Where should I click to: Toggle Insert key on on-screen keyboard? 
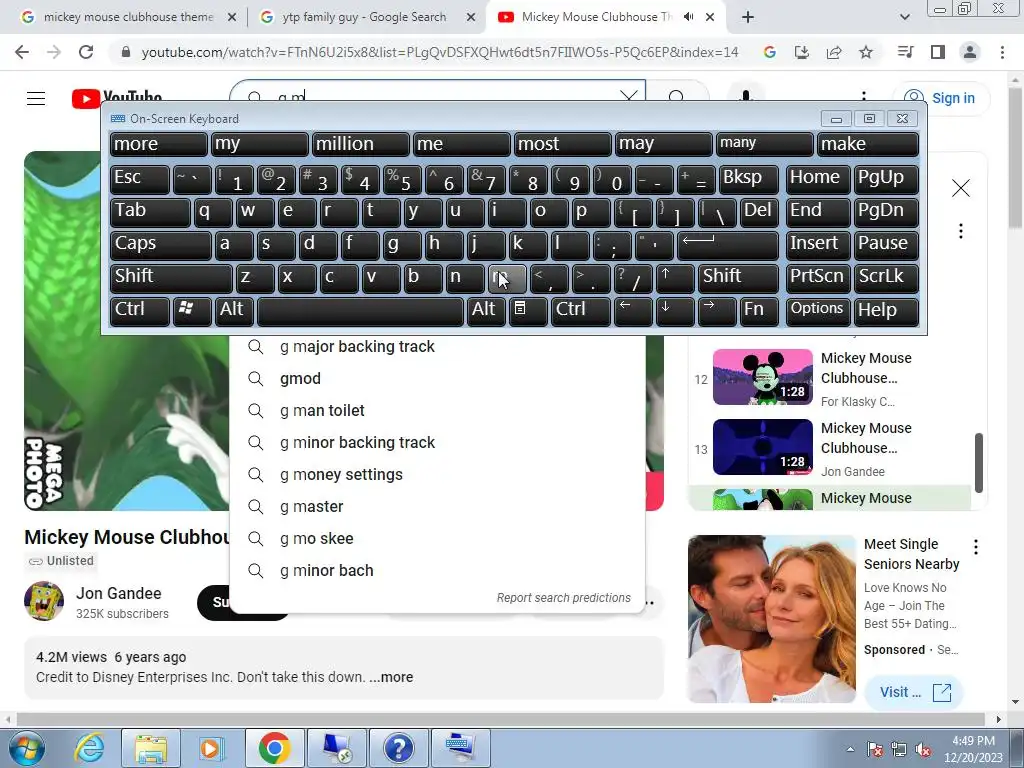[x=818, y=245]
